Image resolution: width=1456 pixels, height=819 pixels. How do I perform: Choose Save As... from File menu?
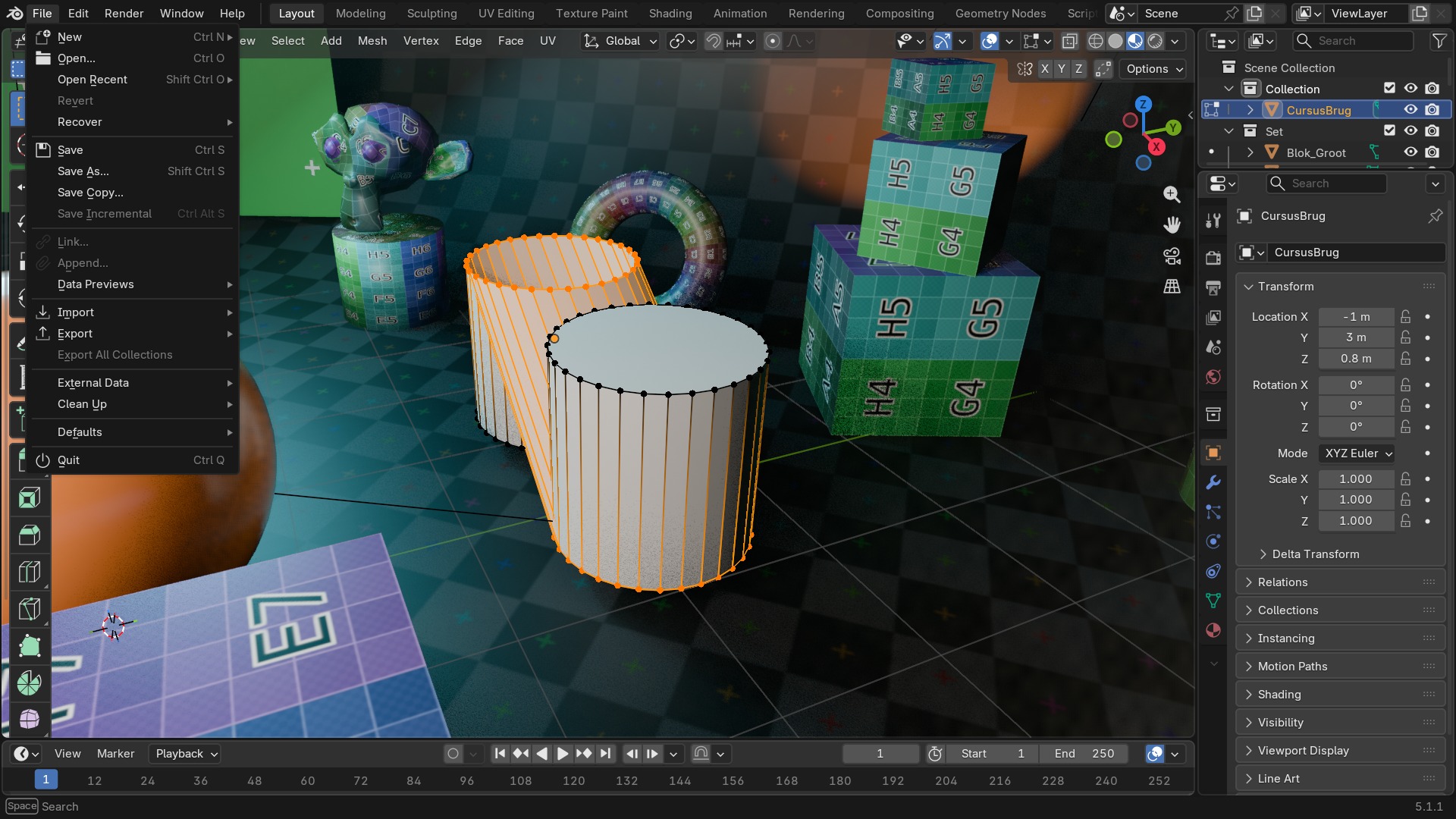tap(133, 171)
